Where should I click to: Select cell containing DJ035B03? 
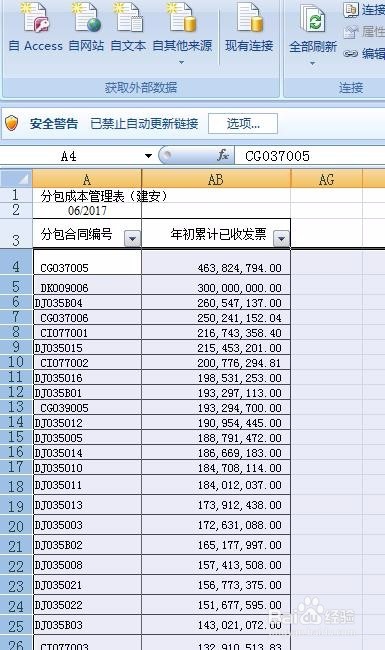[87, 624]
